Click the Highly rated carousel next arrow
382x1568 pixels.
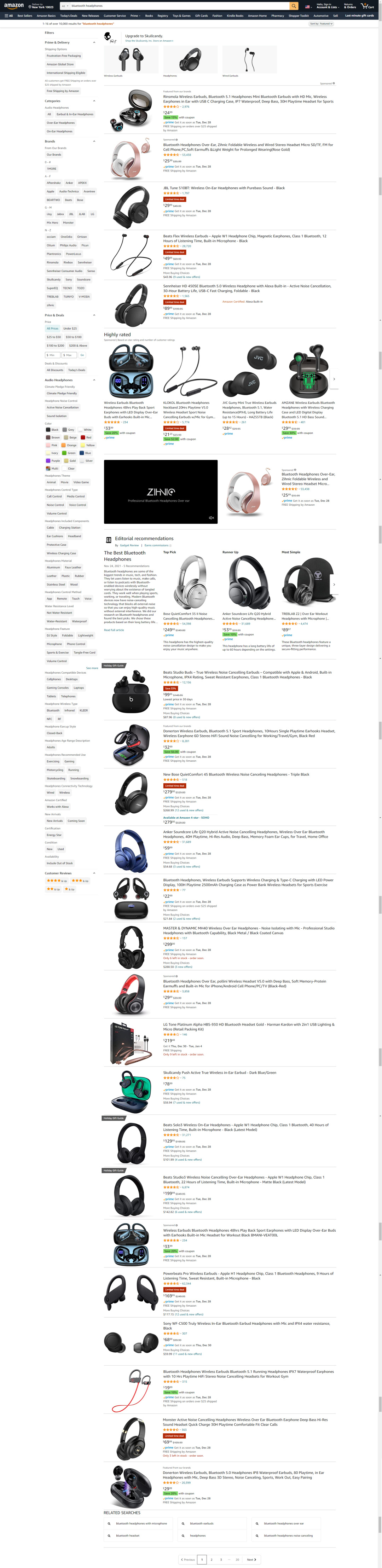334,379
